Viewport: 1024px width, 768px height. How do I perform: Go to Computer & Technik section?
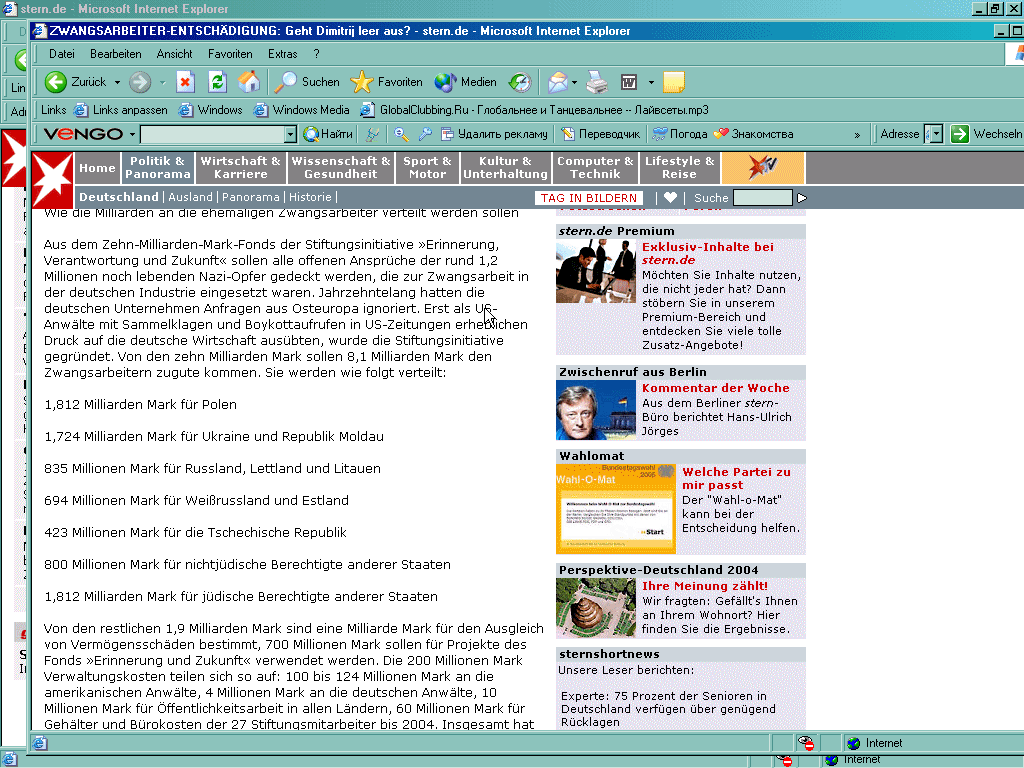595,168
